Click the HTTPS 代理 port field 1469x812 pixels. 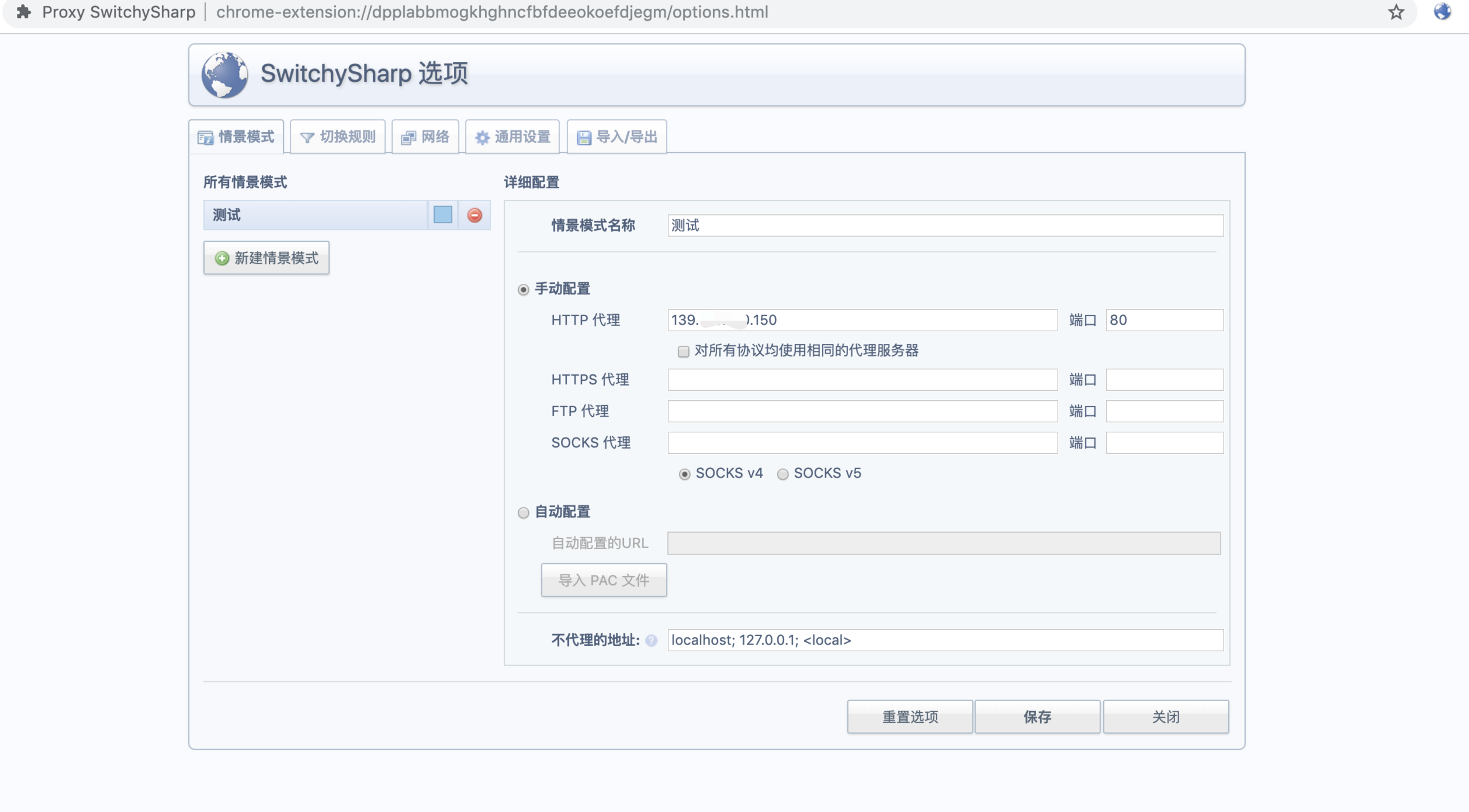pos(1165,380)
